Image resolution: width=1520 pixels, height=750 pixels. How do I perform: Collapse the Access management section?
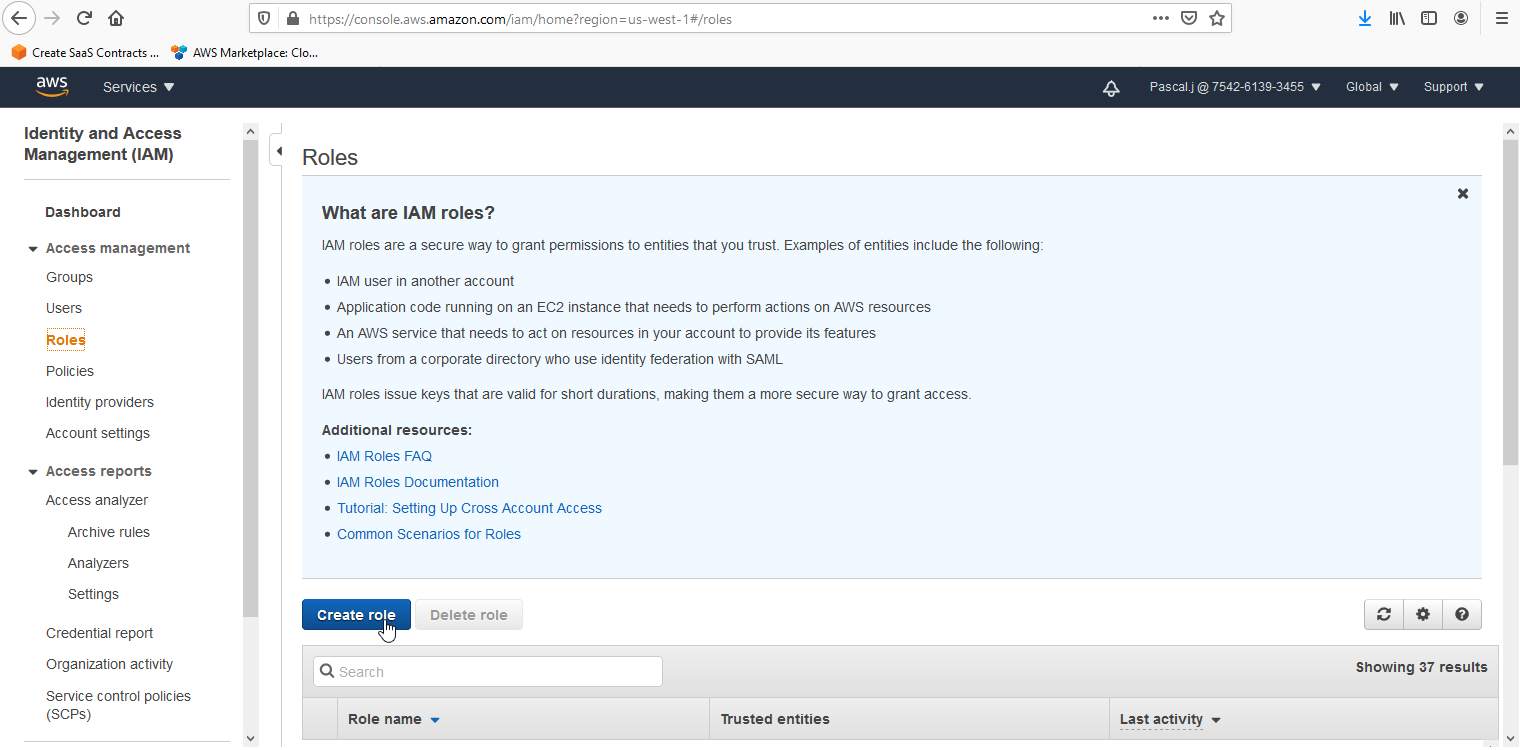pyautogui.click(x=33, y=249)
